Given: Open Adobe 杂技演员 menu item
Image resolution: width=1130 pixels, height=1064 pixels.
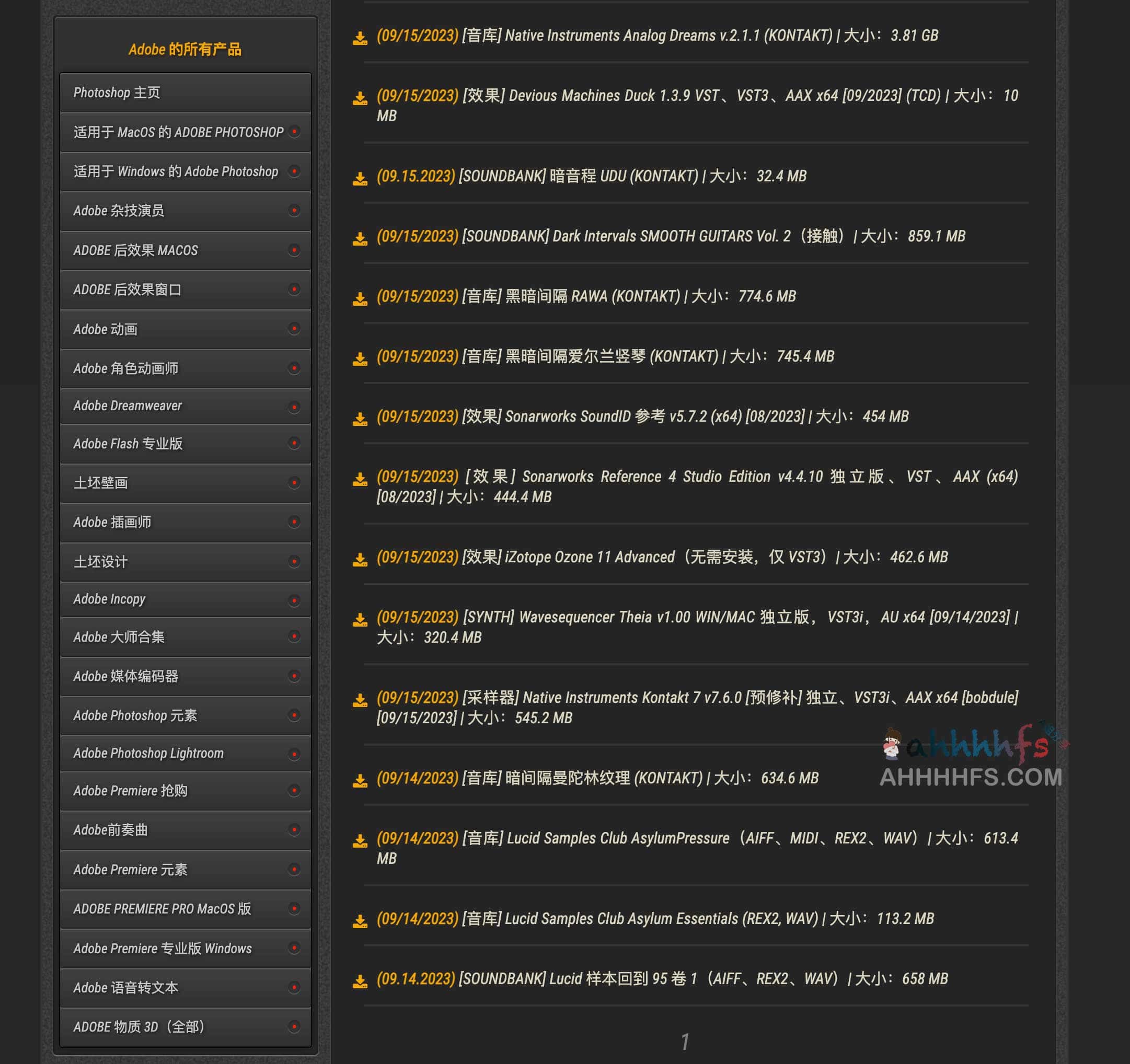Looking at the screenshot, I should 186,211.
